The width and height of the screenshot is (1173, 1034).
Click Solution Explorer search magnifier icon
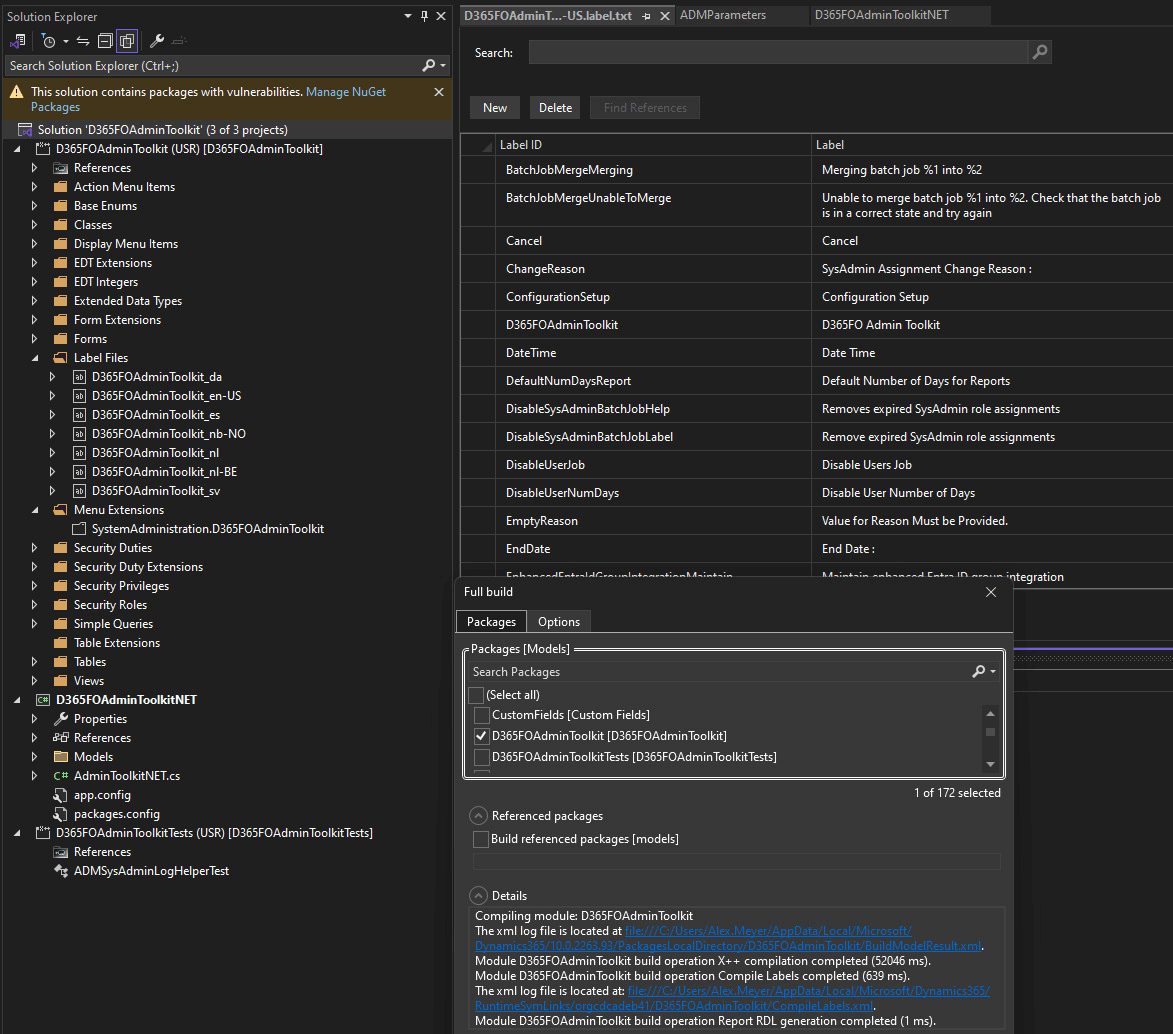(x=429, y=66)
